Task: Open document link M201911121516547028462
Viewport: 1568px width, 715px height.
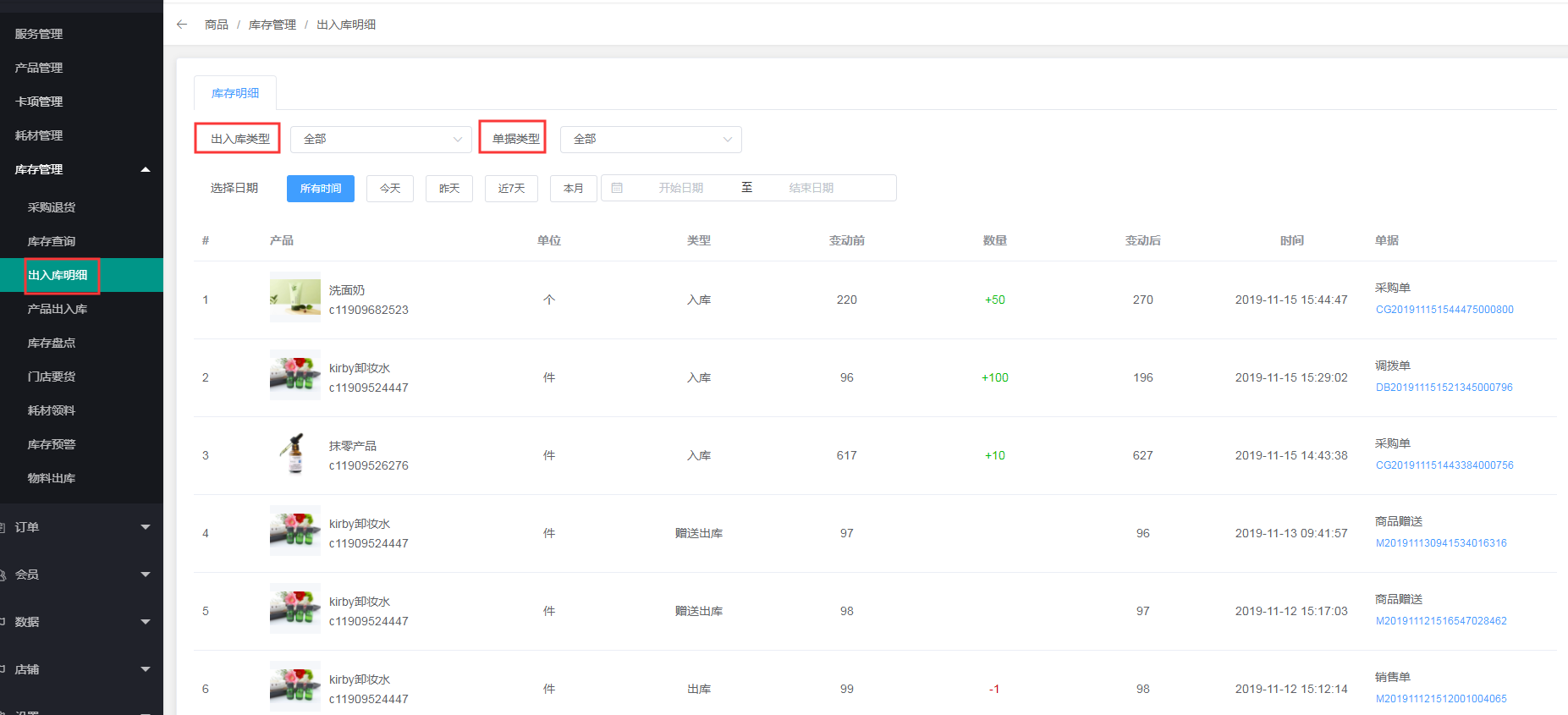Action: (x=1441, y=621)
